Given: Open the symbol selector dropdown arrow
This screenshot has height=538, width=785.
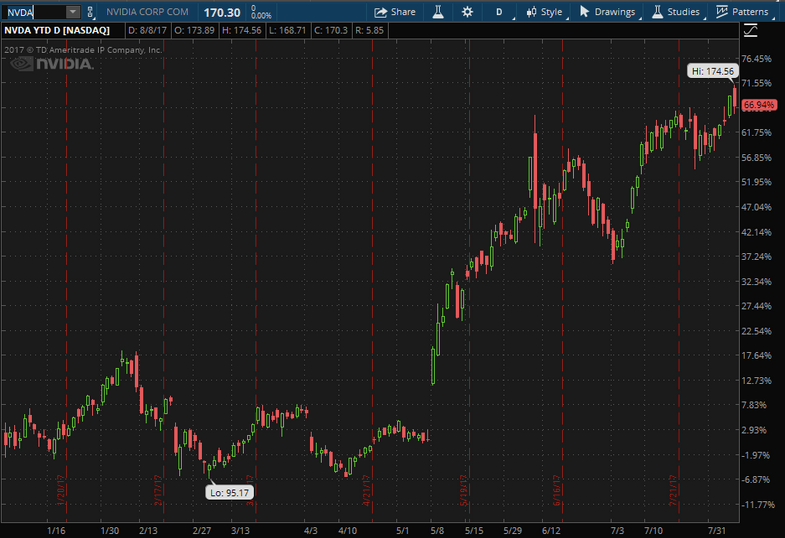Looking at the screenshot, I should [73, 12].
